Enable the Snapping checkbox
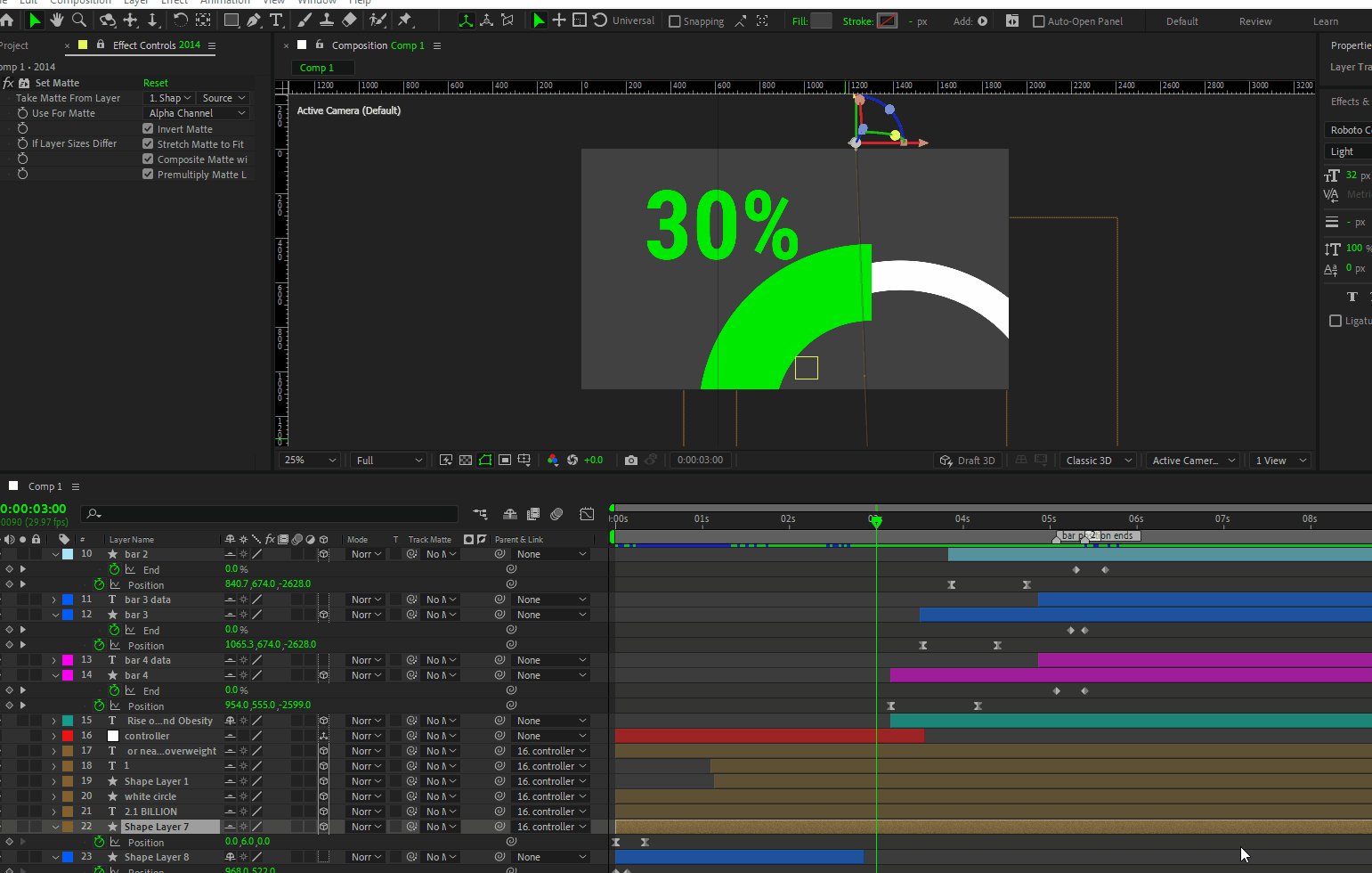The width and height of the screenshot is (1372, 873). pyautogui.click(x=674, y=21)
